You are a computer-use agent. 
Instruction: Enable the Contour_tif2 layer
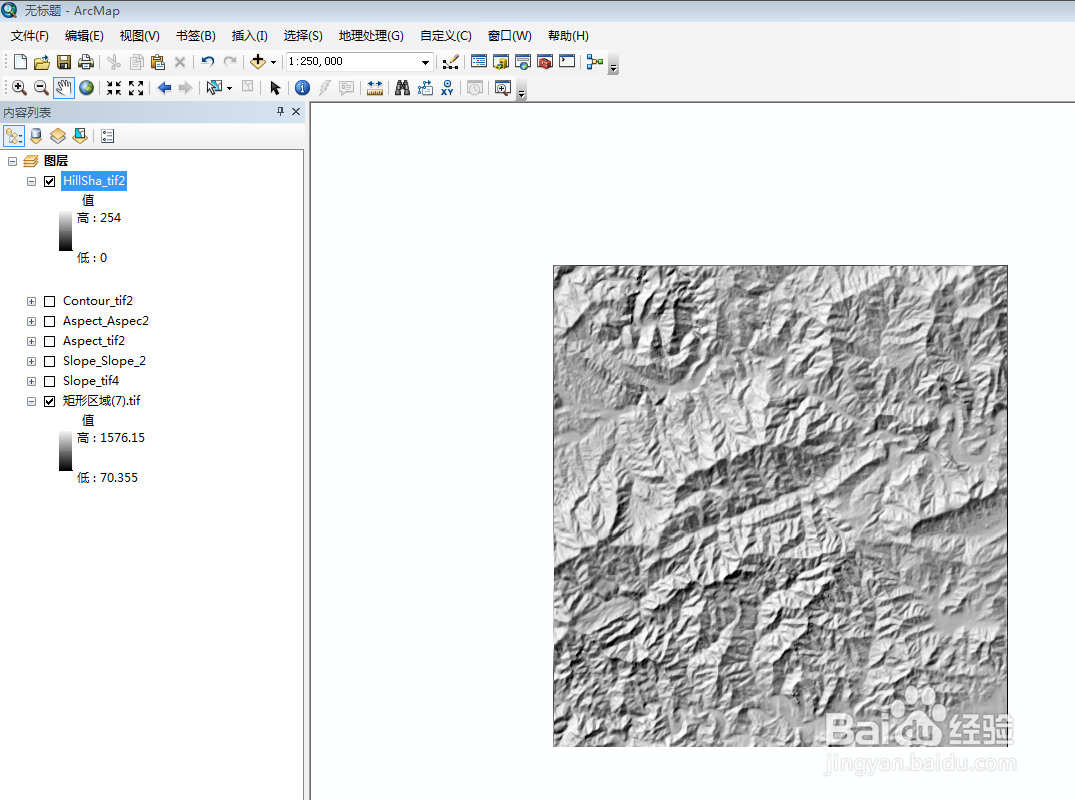coord(49,302)
